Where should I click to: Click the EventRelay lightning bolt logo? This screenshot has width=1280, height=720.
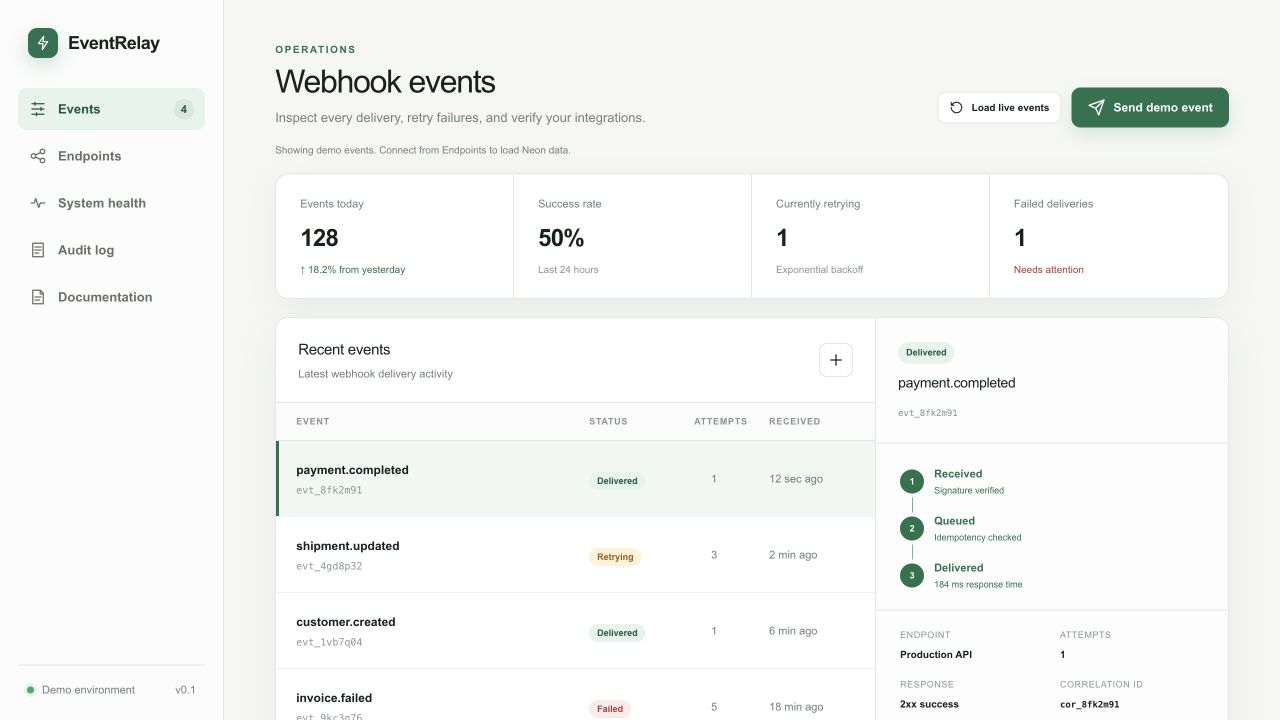tap(43, 43)
